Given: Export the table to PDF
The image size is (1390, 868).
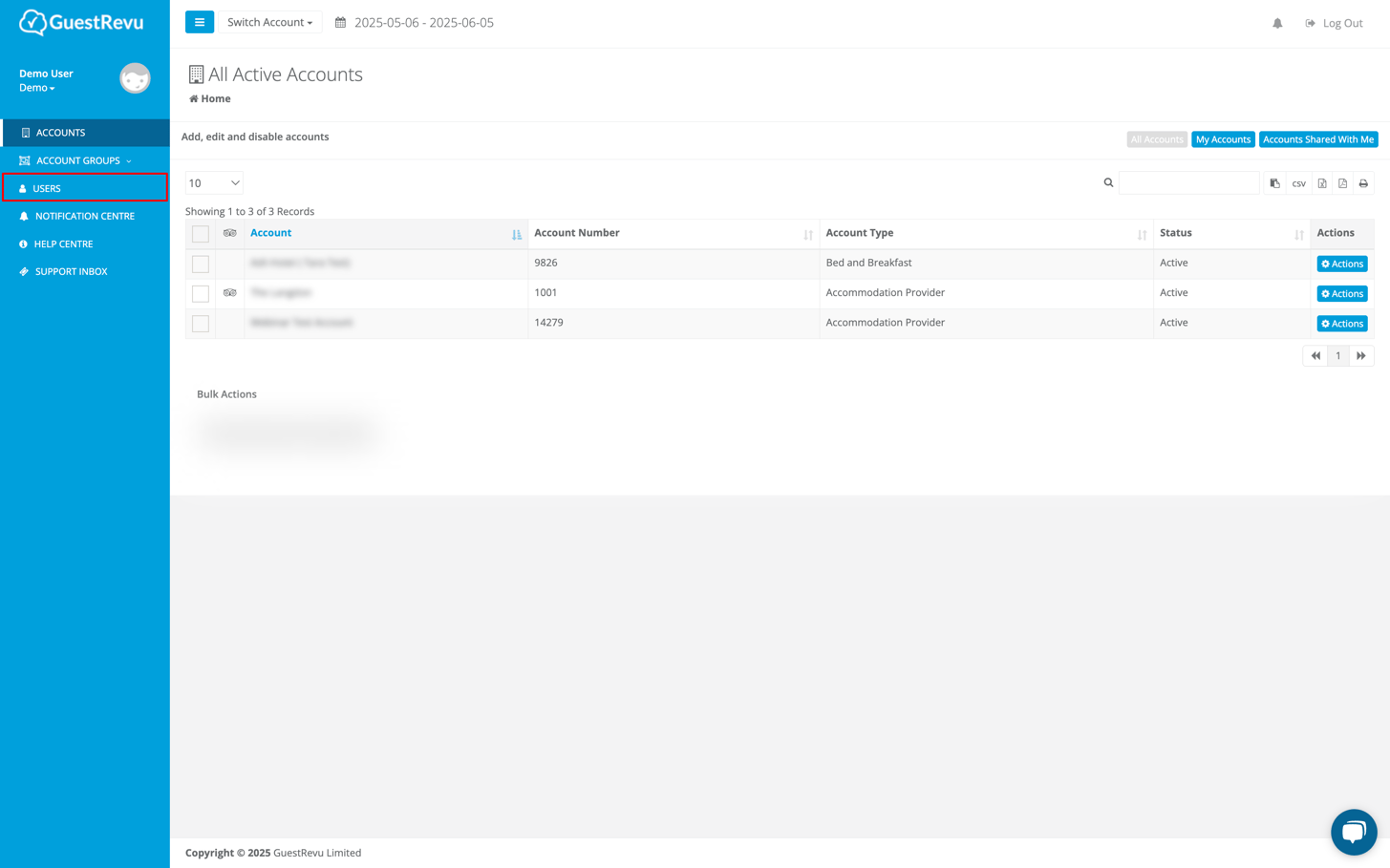Looking at the screenshot, I should [x=1342, y=182].
